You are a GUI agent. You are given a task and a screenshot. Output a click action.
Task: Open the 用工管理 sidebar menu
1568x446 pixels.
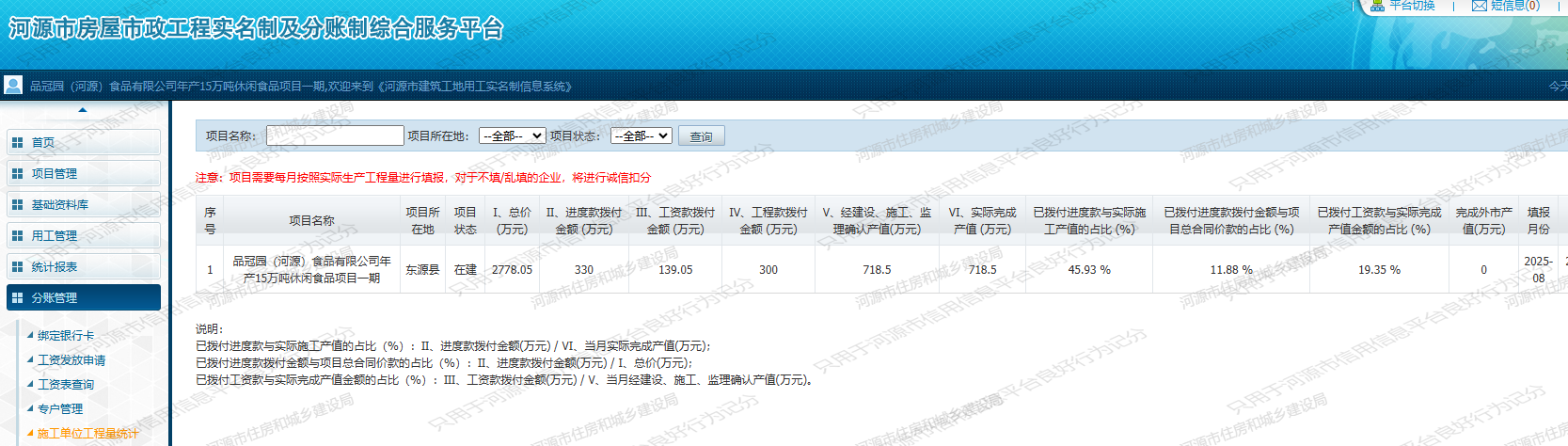click(83, 235)
